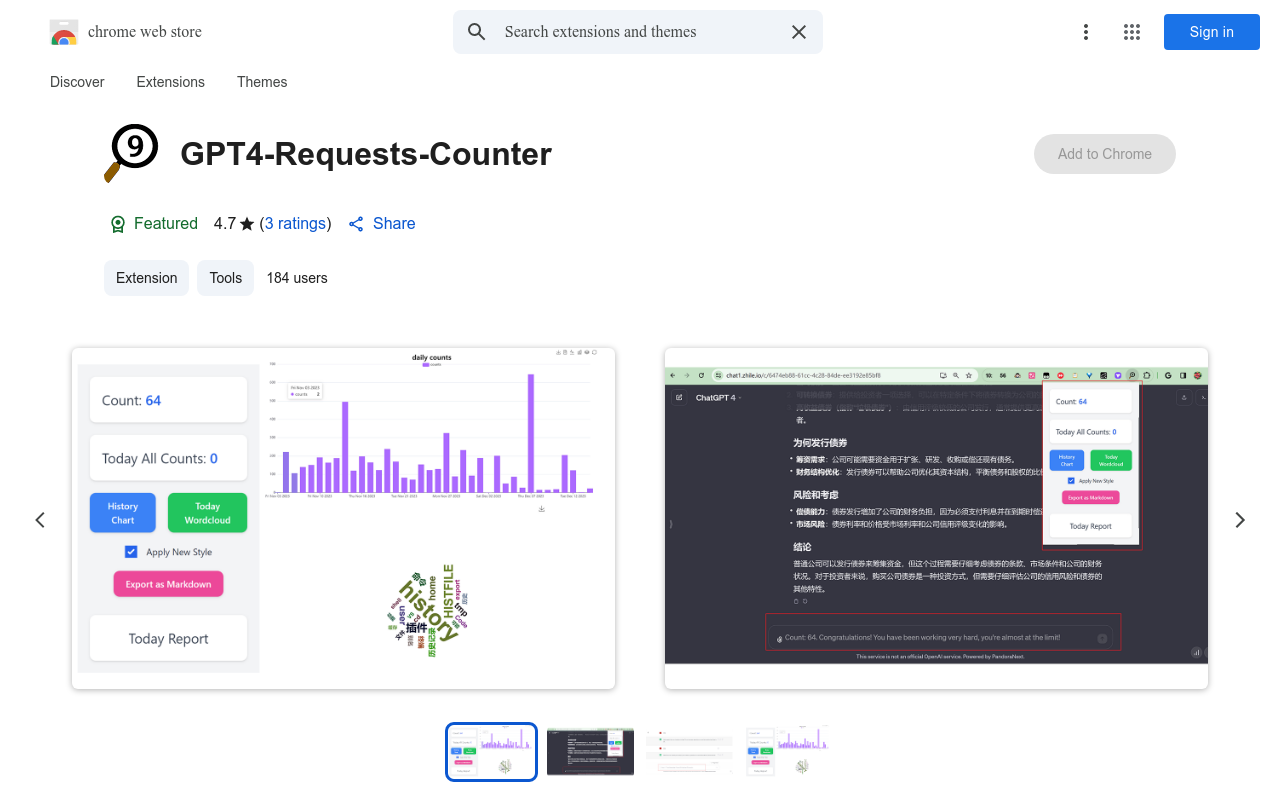Select the Tools category chip
The height and width of the screenshot is (800, 1280).
tap(226, 278)
